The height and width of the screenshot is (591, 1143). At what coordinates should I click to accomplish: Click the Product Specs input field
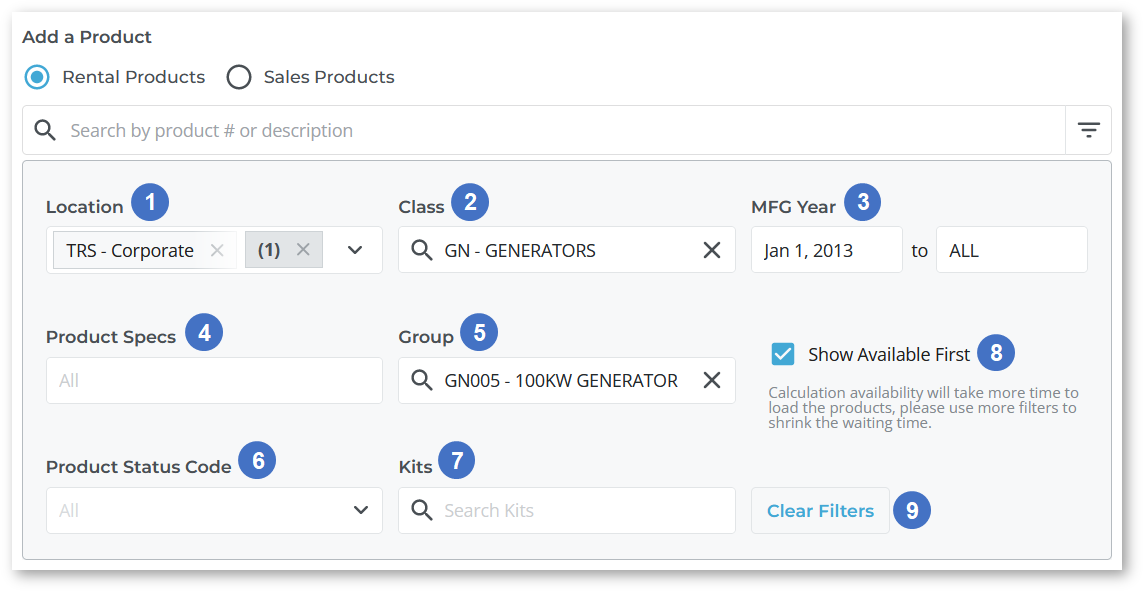[x=214, y=380]
